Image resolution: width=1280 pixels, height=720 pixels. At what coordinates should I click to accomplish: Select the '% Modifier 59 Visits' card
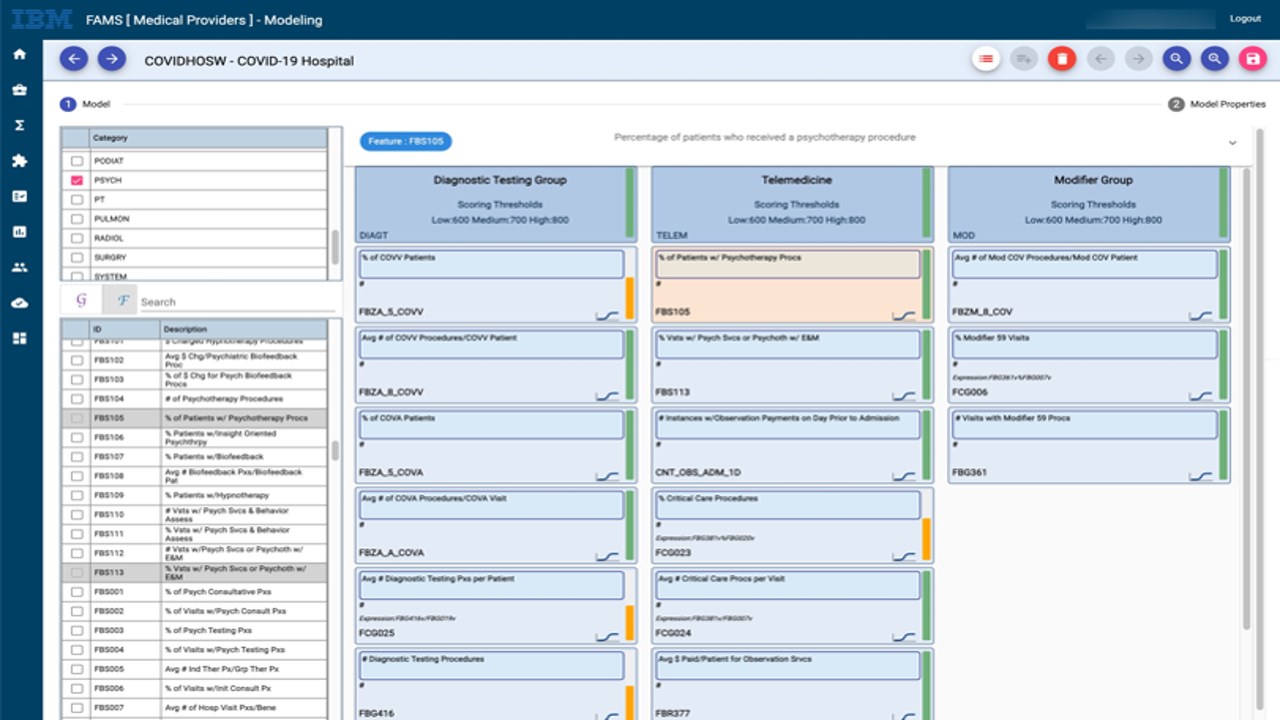1089,364
